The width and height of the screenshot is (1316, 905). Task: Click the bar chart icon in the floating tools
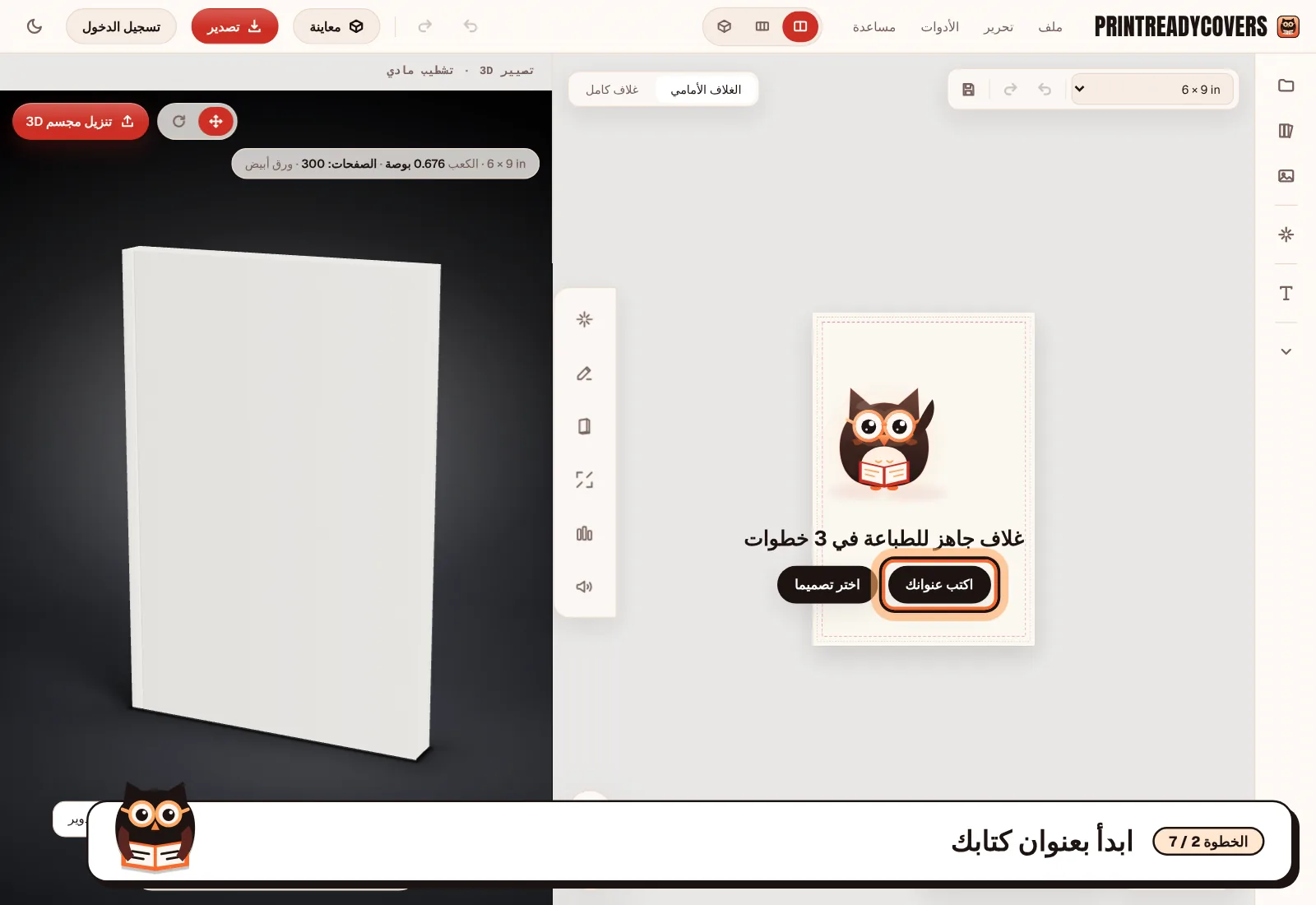585,533
